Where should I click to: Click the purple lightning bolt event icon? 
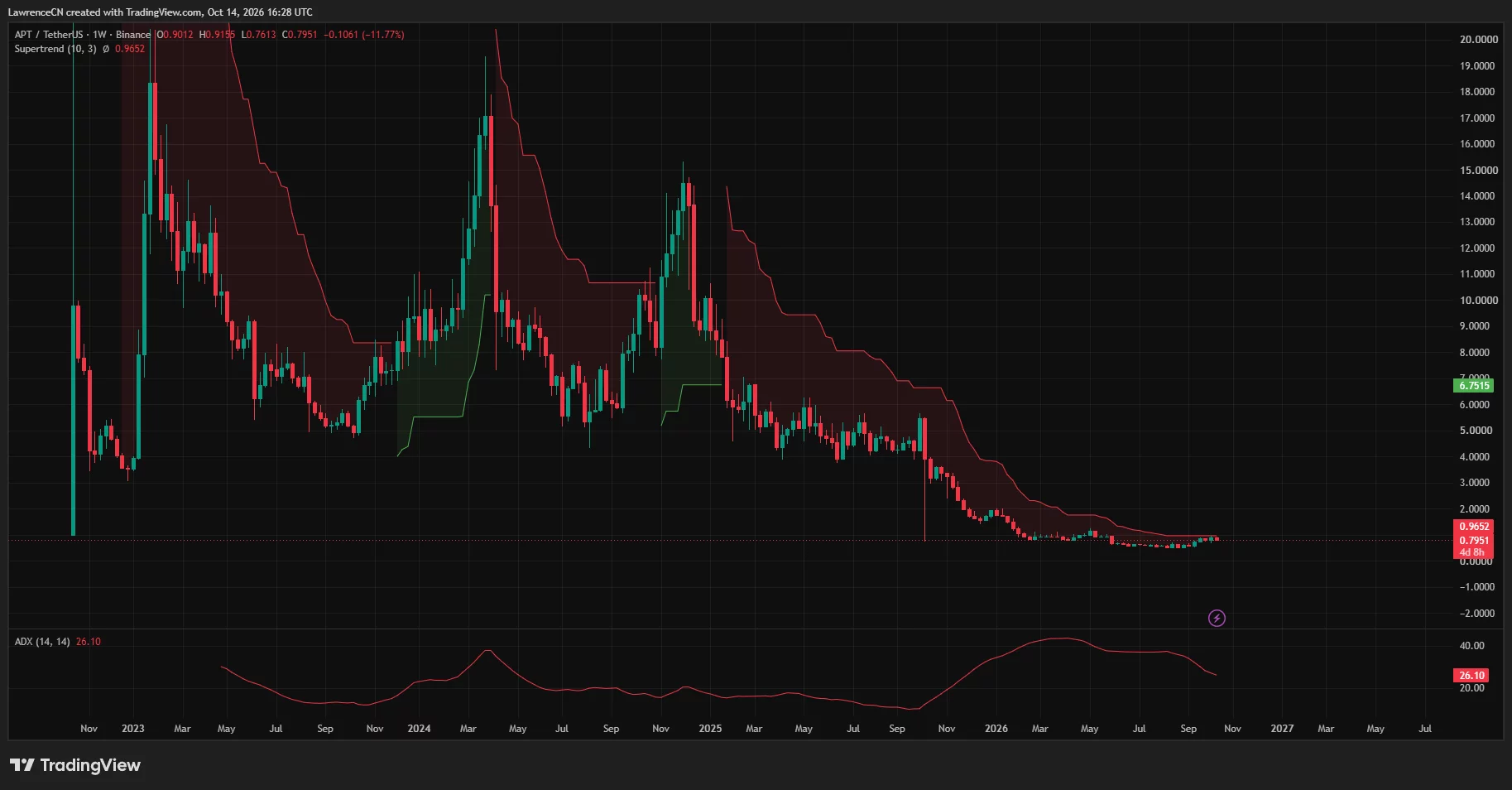click(1217, 618)
